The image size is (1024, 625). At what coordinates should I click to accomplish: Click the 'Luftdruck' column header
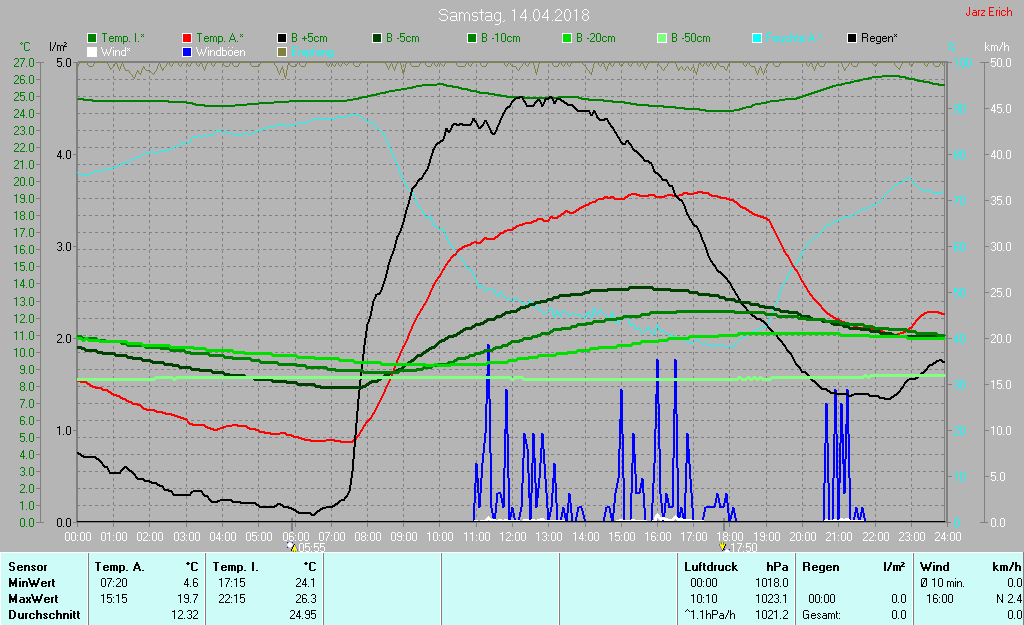[711, 567]
